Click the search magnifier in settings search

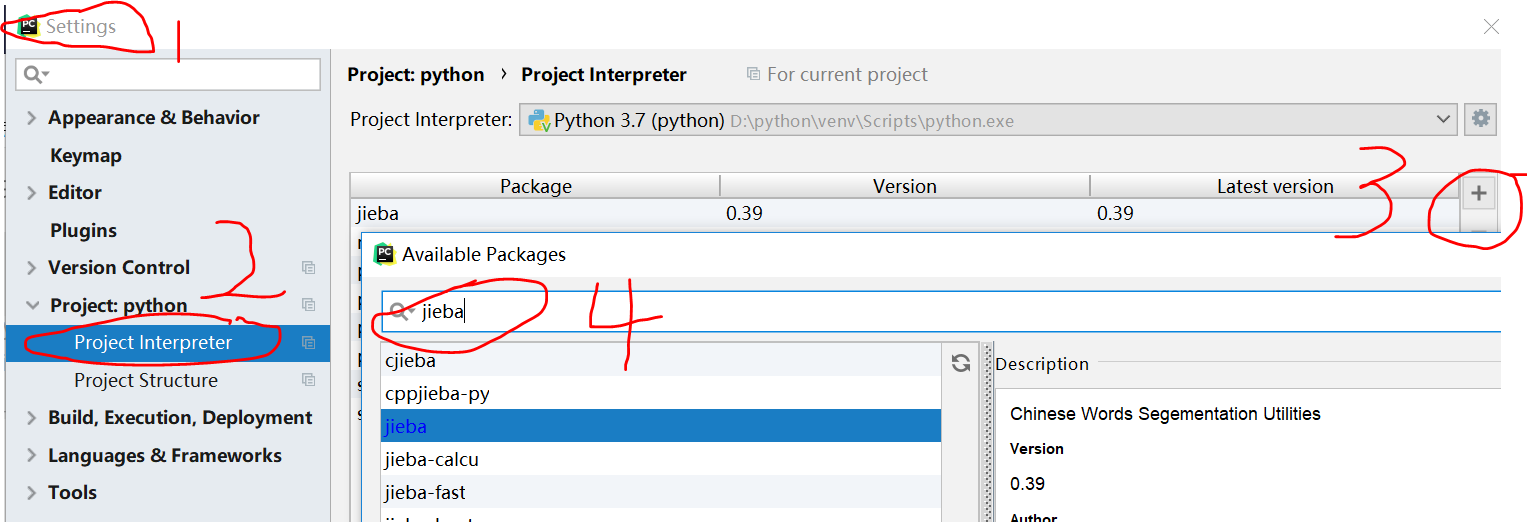35,74
